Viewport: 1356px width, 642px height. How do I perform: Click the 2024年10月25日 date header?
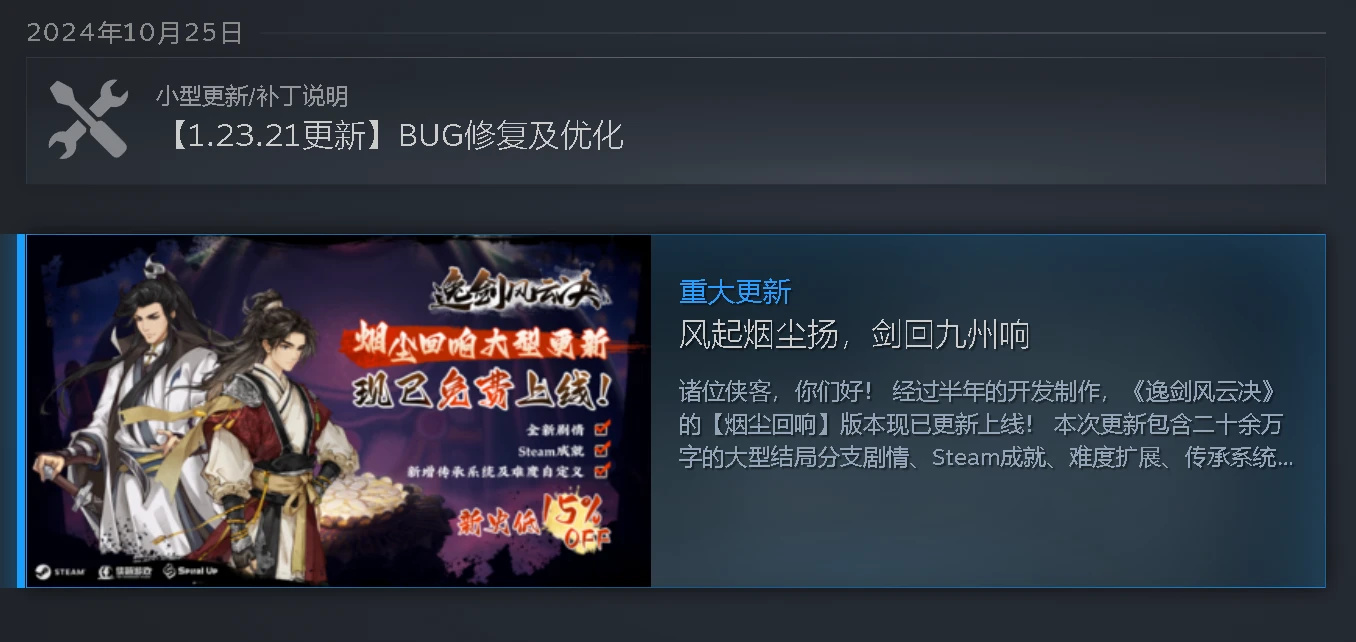pyautogui.click(x=135, y=32)
